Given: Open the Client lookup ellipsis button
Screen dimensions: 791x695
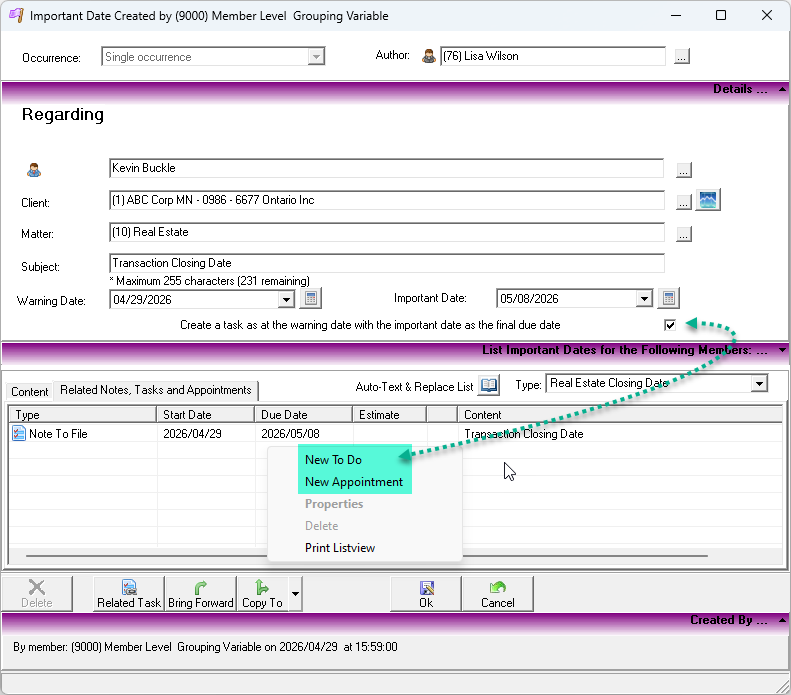Looking at the screenshot, I should [x=684, y=202].
